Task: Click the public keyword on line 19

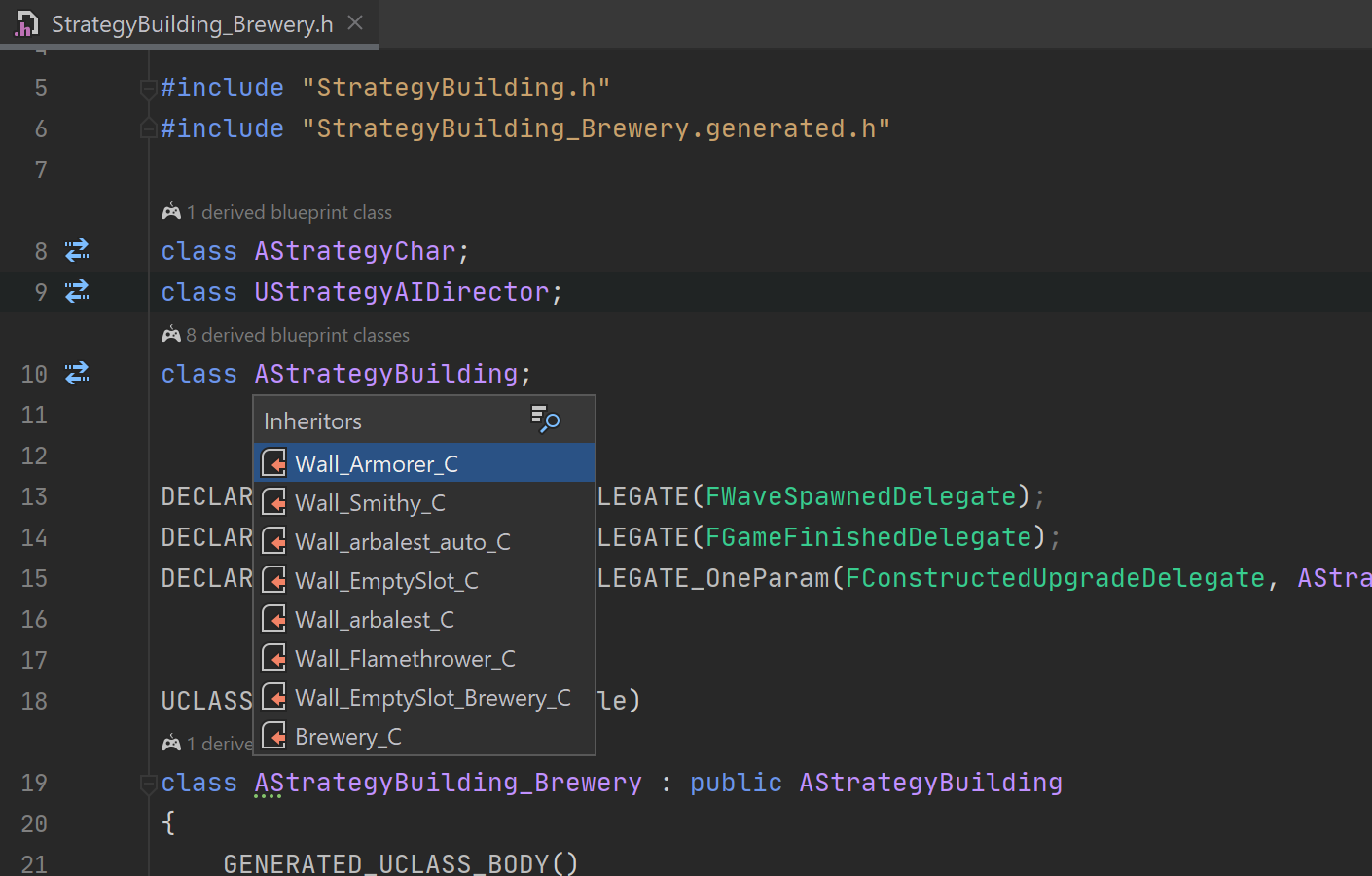Action: pos(737,783)
